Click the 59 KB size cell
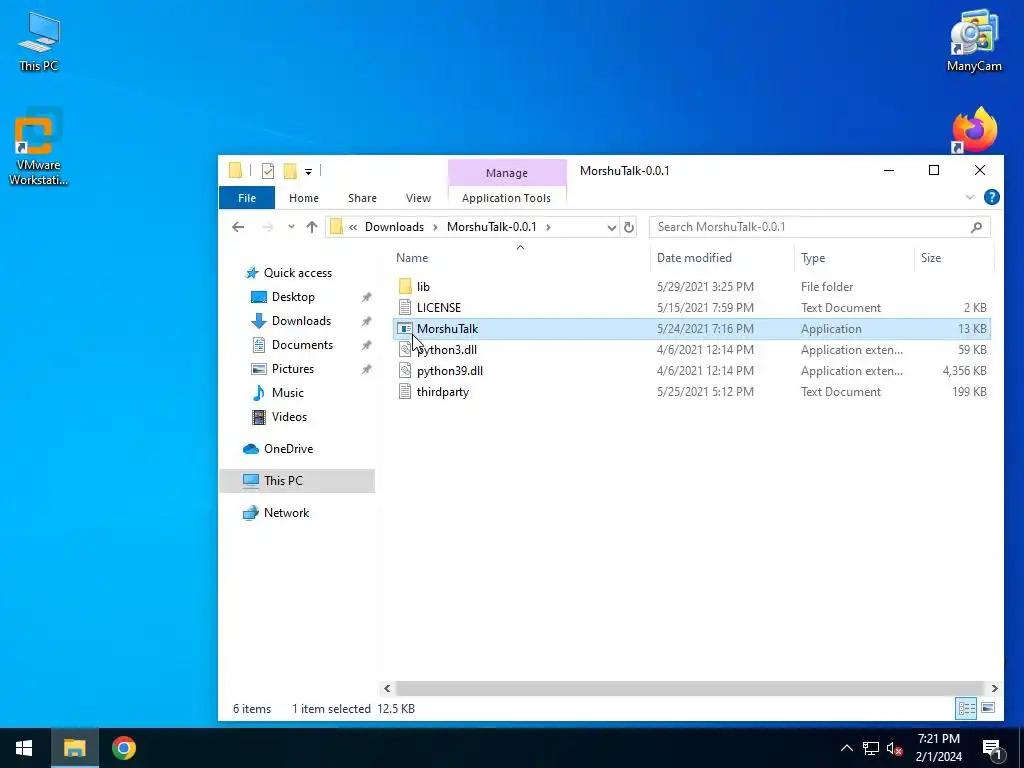 coord(972,350)
